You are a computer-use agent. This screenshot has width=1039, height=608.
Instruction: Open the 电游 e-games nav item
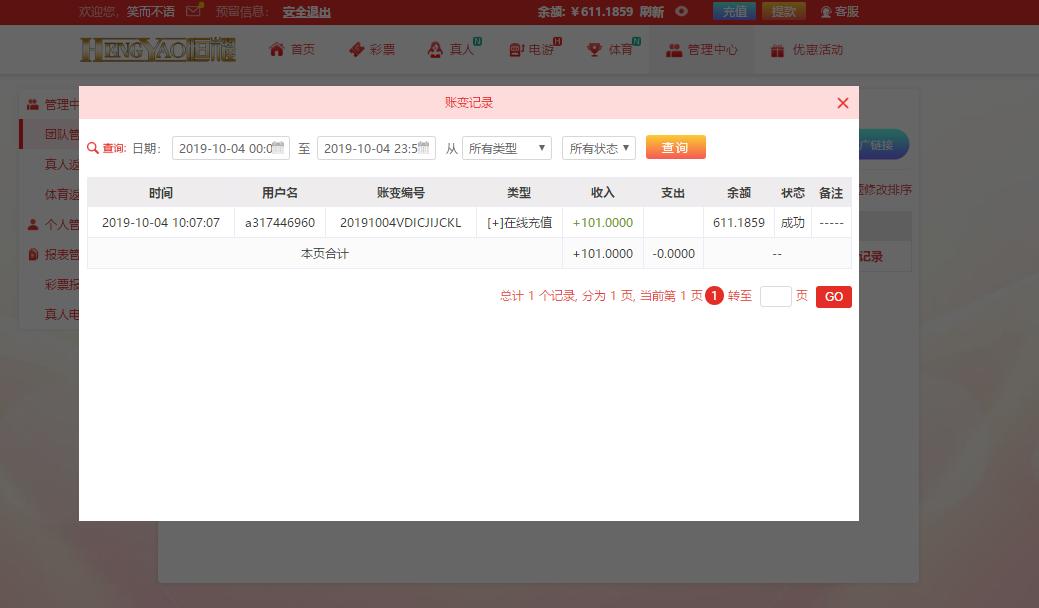pyautogui.click(x=533, y=50)
